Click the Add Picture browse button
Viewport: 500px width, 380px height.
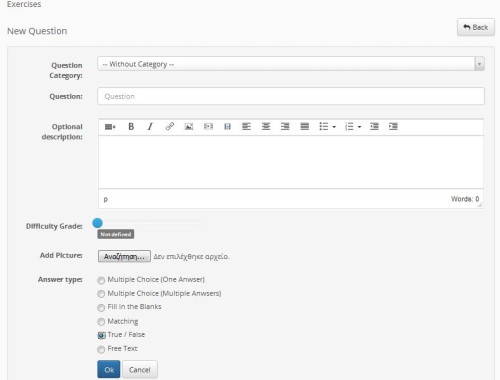pyautogui.click(x=124, y=256)
